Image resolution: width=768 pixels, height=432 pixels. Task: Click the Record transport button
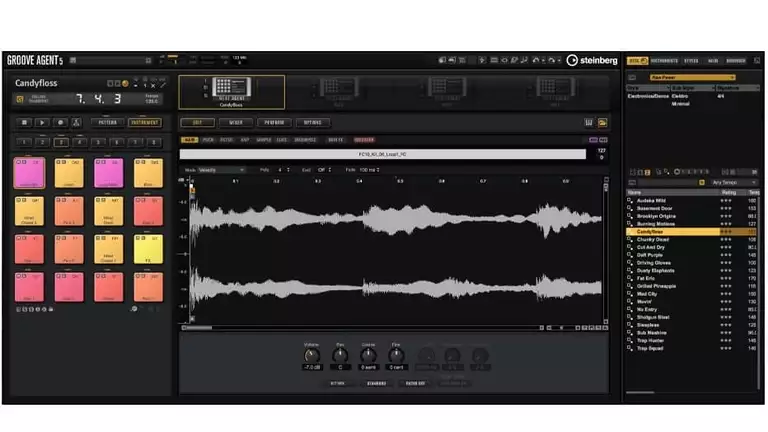click(x=58, y=122)
